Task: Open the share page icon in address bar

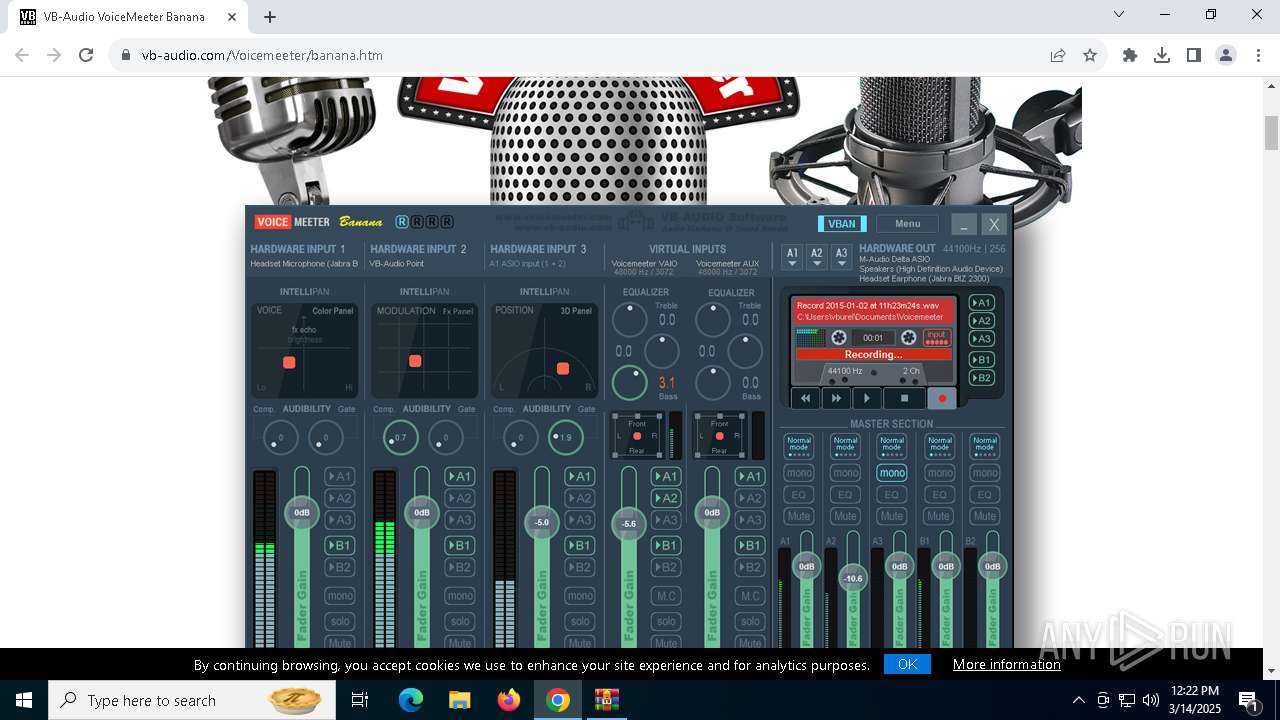Action: point(1058,55)
